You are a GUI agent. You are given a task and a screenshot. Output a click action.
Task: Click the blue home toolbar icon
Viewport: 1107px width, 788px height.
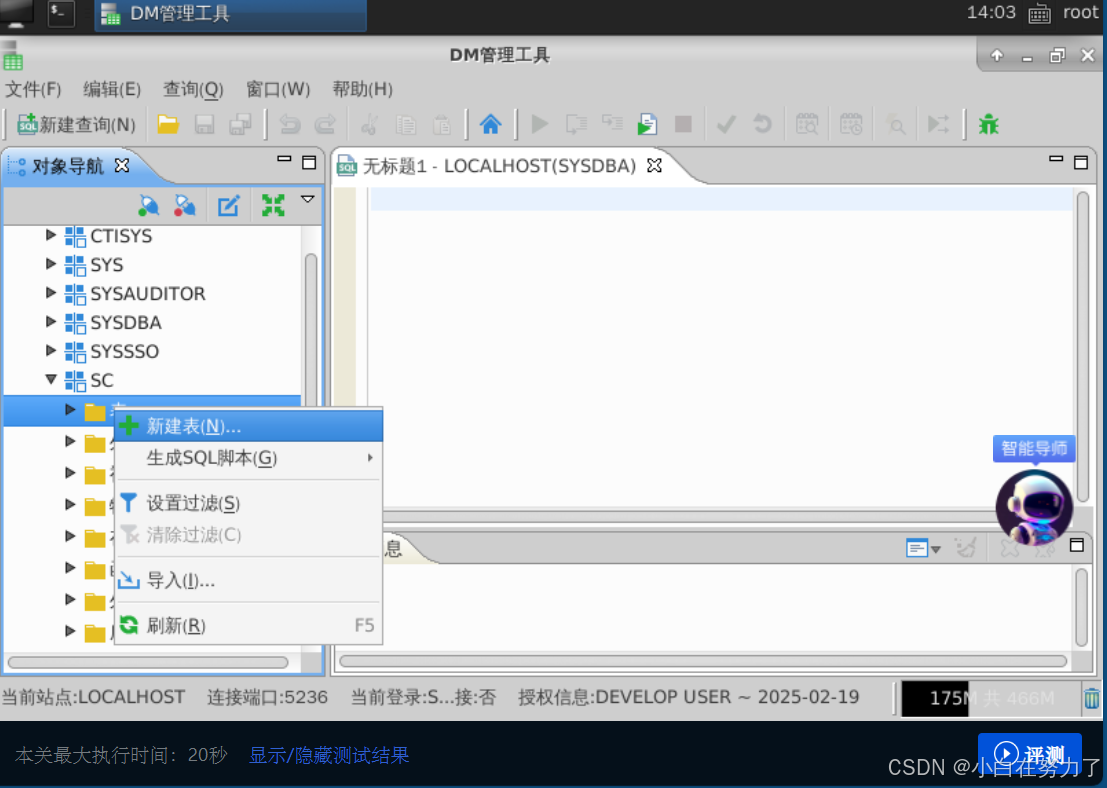491,125
